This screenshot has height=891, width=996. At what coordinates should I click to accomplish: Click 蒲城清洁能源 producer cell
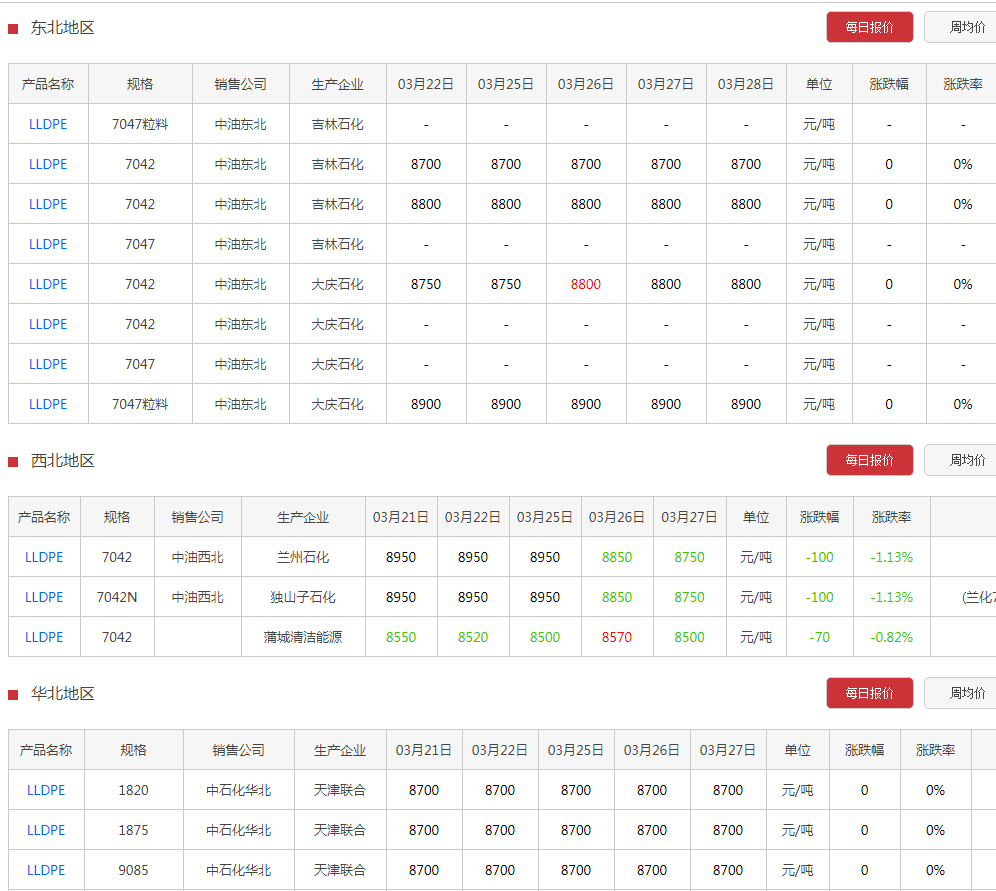(303, 638)
